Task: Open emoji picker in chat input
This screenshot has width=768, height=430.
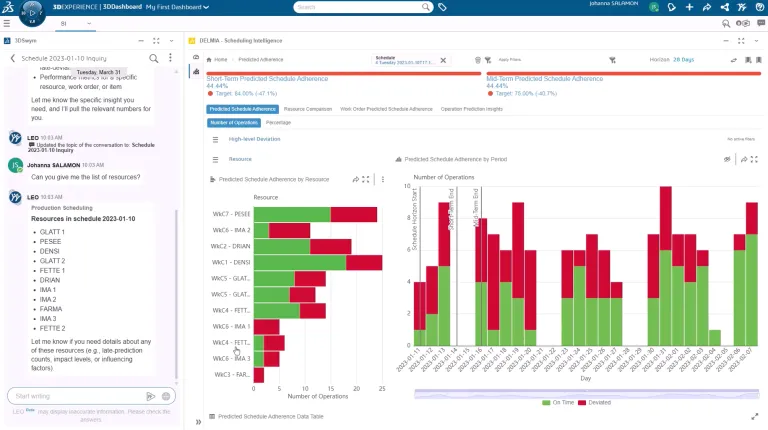Action: tap(166, 396)
